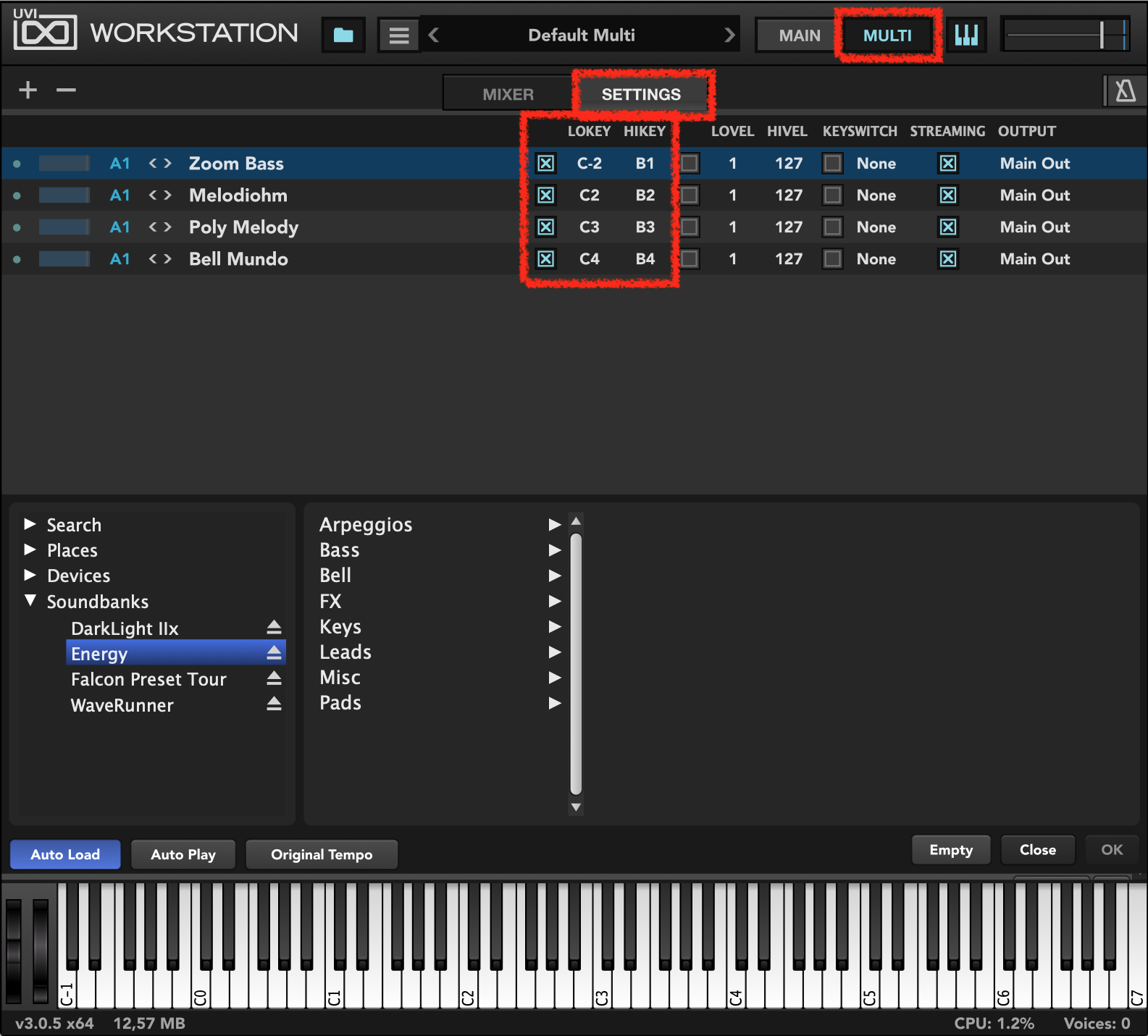Toggle key range checkbox for Melodiohm
Viewport: 1148px width, 1036px height.
click(x=545, y=195)
